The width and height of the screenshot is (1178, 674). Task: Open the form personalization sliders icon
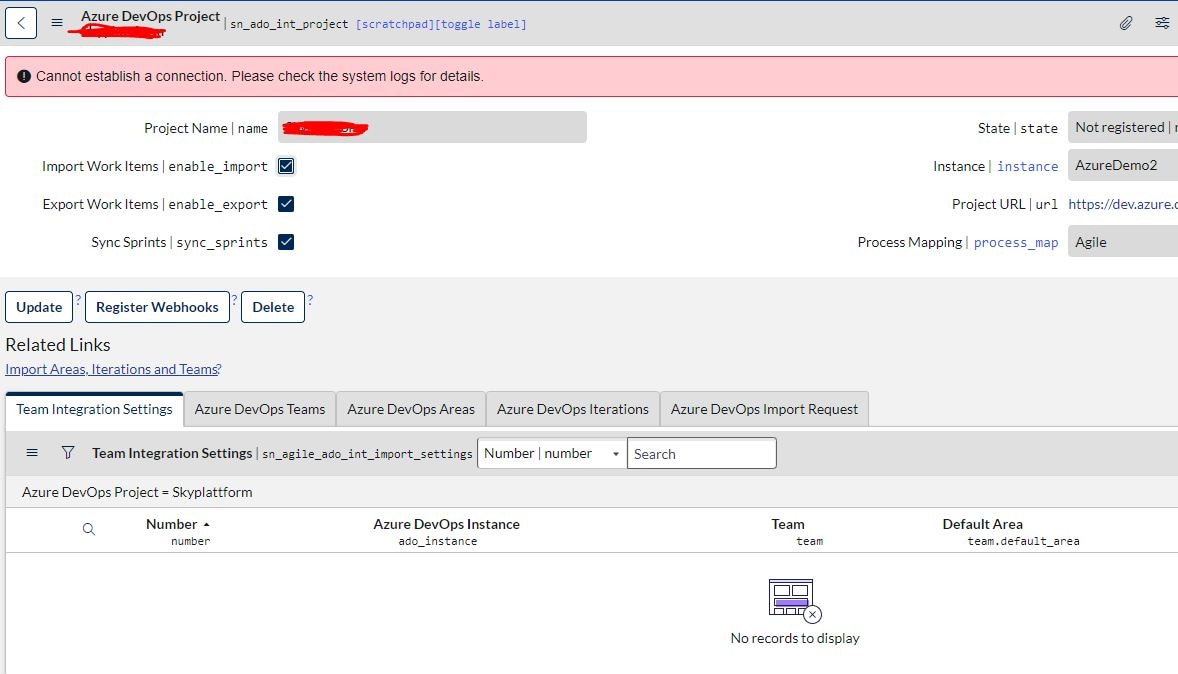[x=1161, y=22]
